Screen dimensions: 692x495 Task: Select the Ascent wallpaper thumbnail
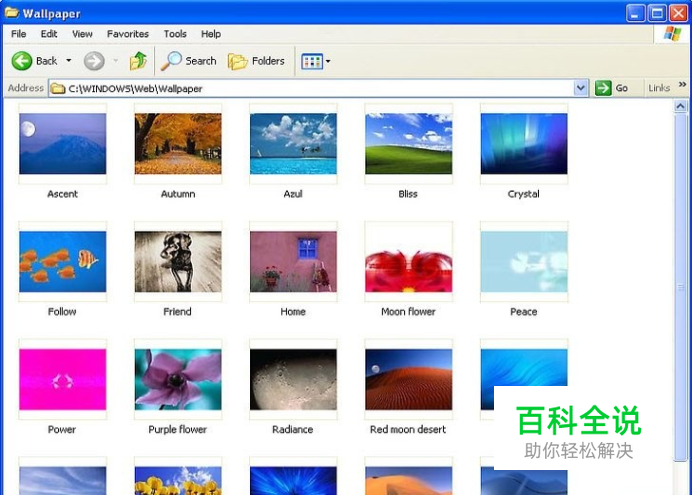click(63, 143)
